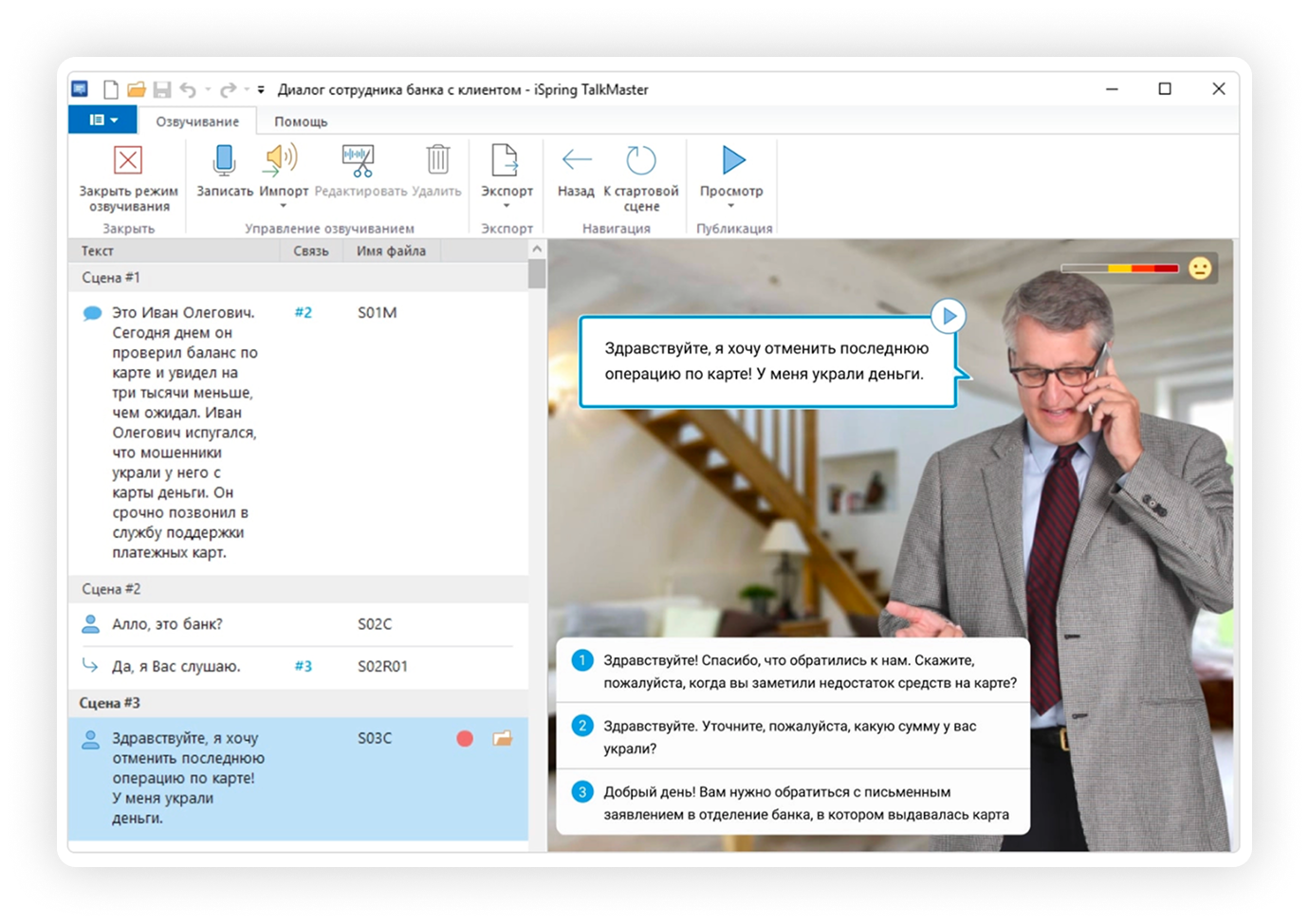Switch to the Помощь tab
Screen dimensions: 1309x924
(301, 121)
